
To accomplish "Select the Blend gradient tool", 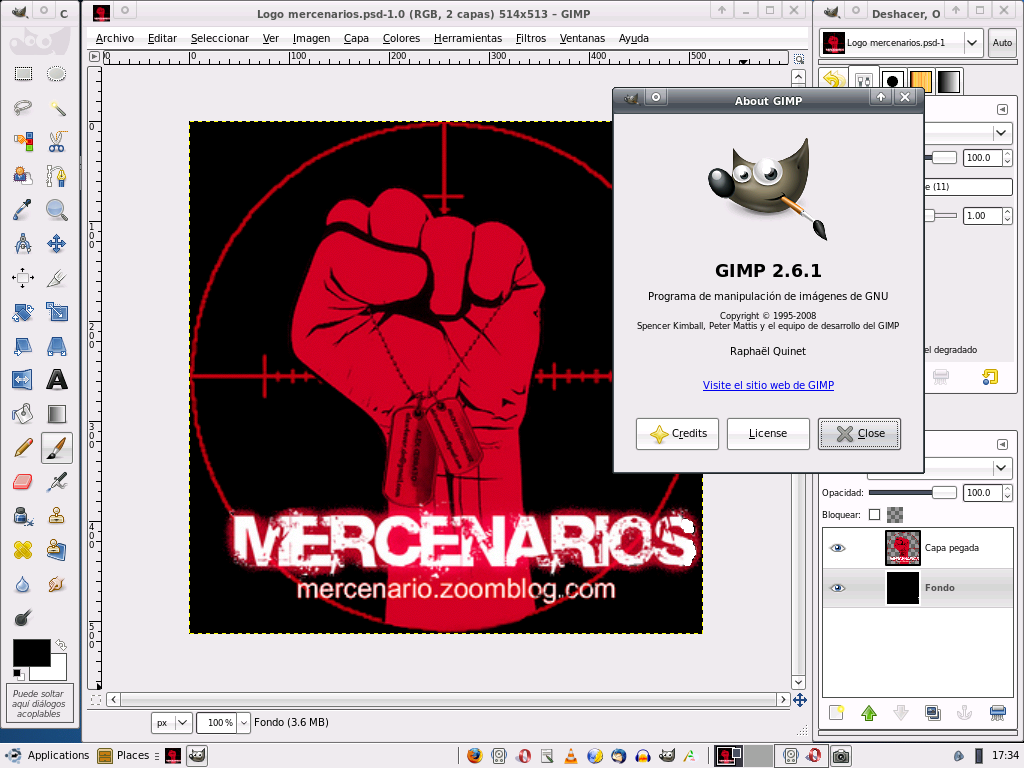I will [57, 414].
